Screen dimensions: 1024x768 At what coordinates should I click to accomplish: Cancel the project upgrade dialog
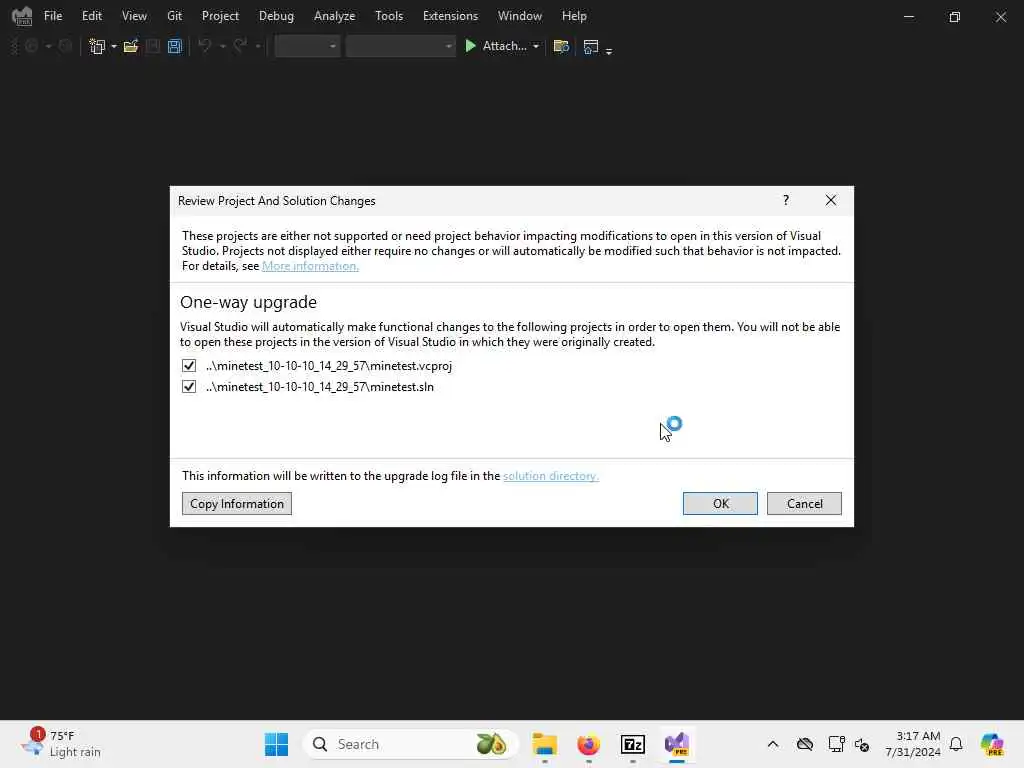(804, 504)
